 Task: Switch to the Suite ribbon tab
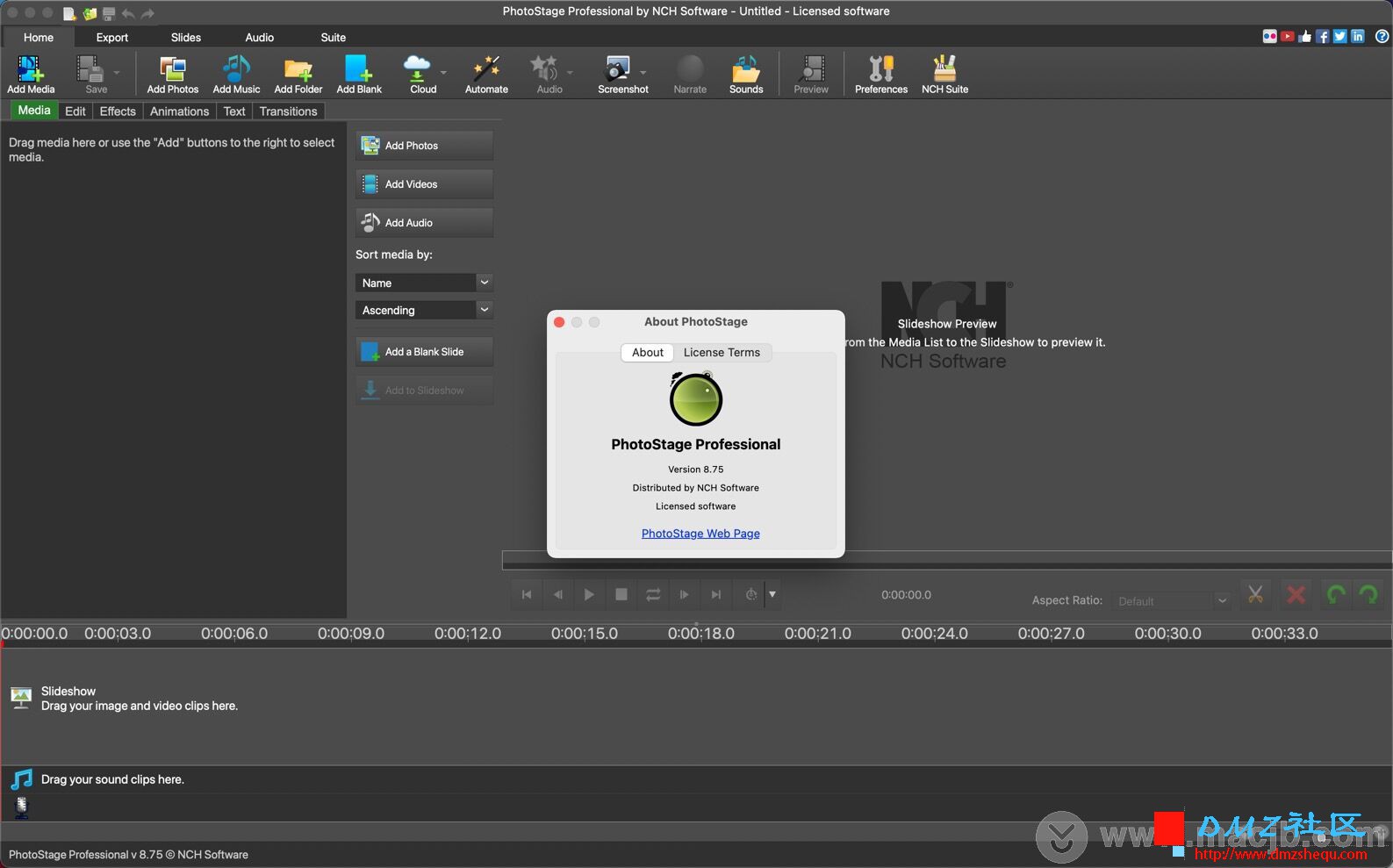coord(334,37)
